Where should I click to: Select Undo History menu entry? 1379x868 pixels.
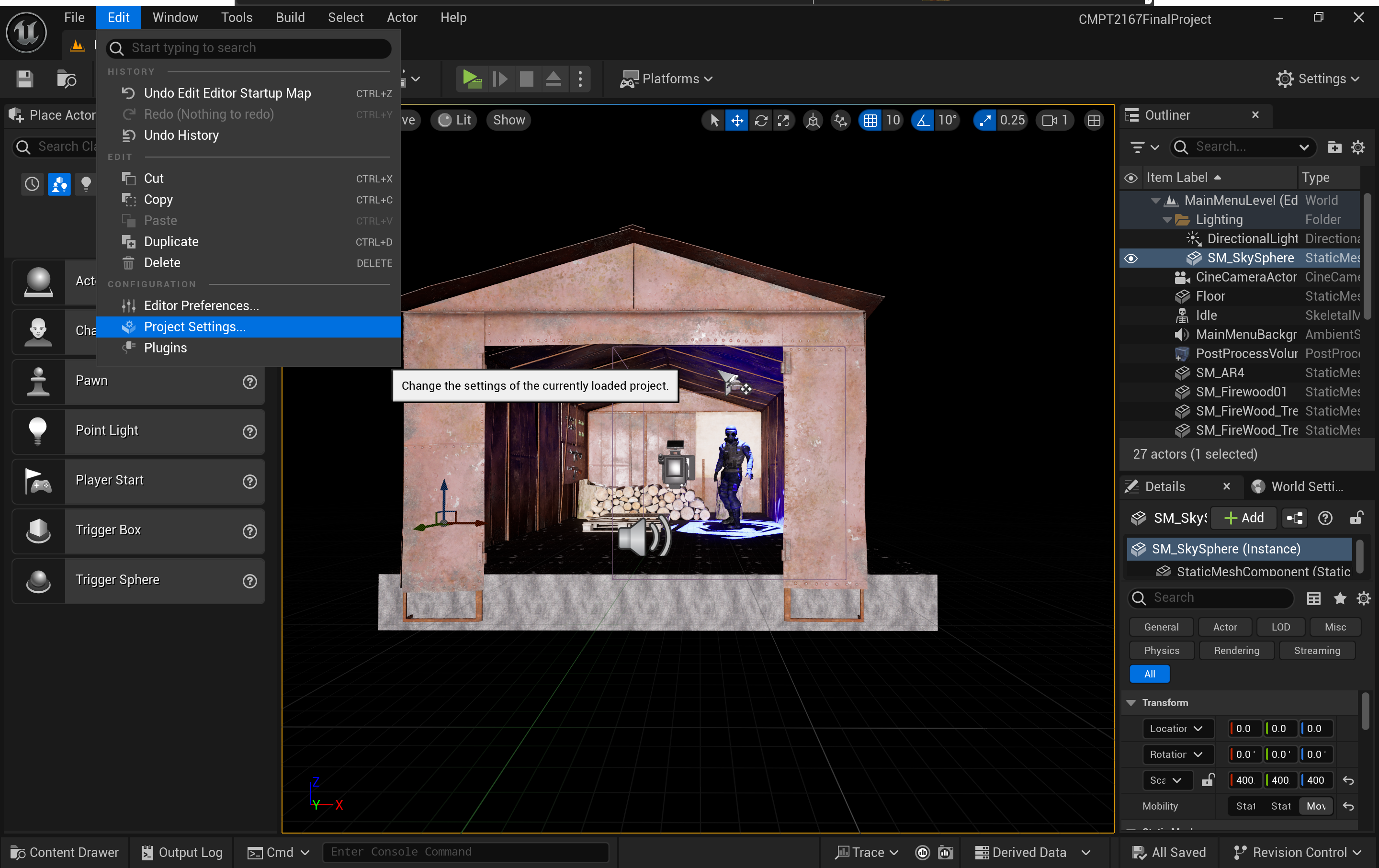pyautogui.click(x=249, y=135)
